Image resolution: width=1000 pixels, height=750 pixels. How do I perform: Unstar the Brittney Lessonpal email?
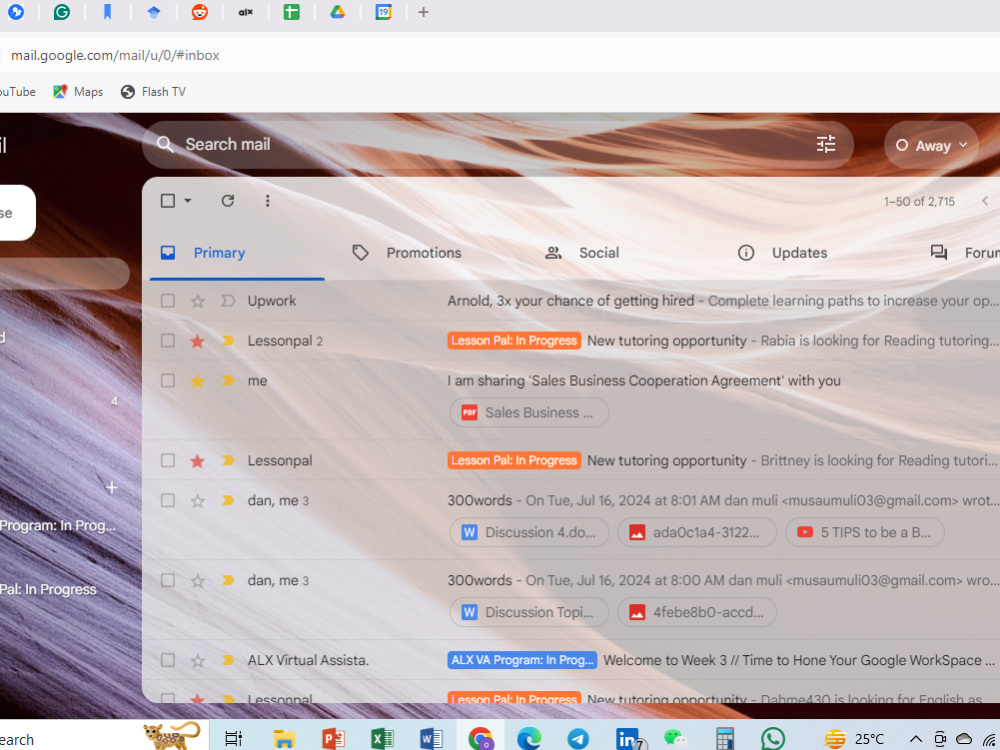[x=198, y=460]
